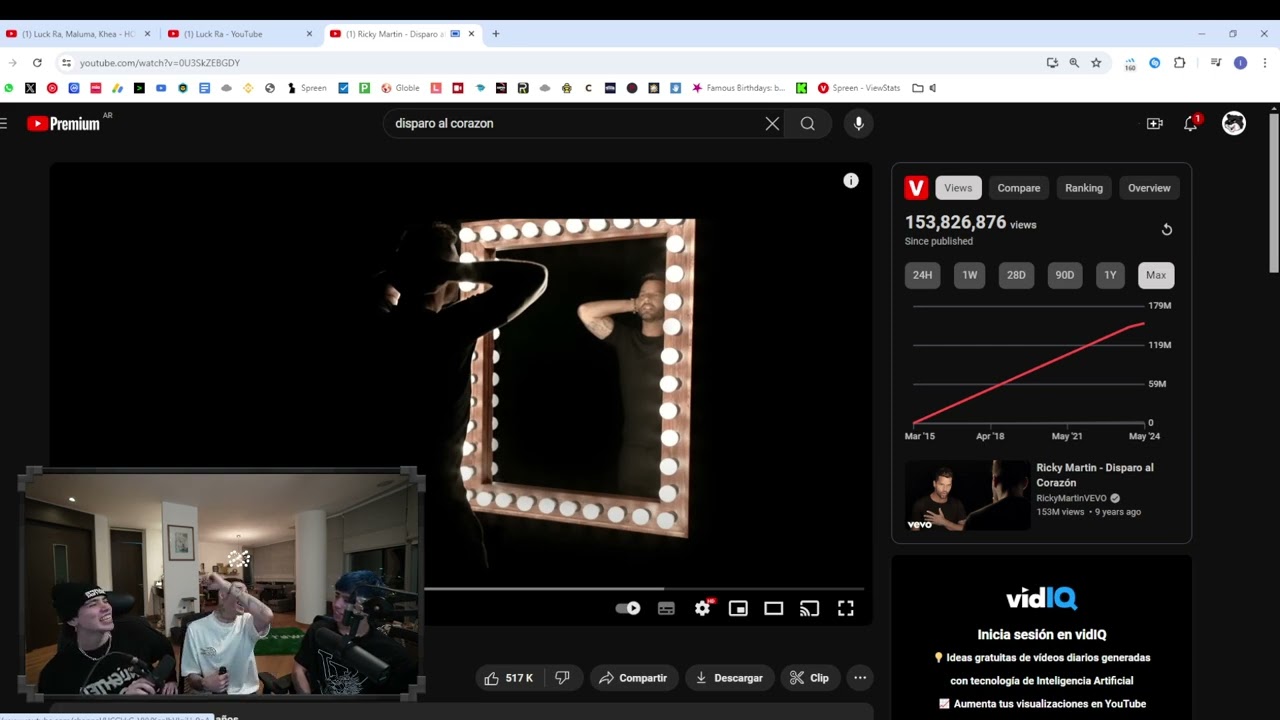Close the Ricky Martin browser tab
The height and width of the screenshot is (720, 1280).
point(471,34)
